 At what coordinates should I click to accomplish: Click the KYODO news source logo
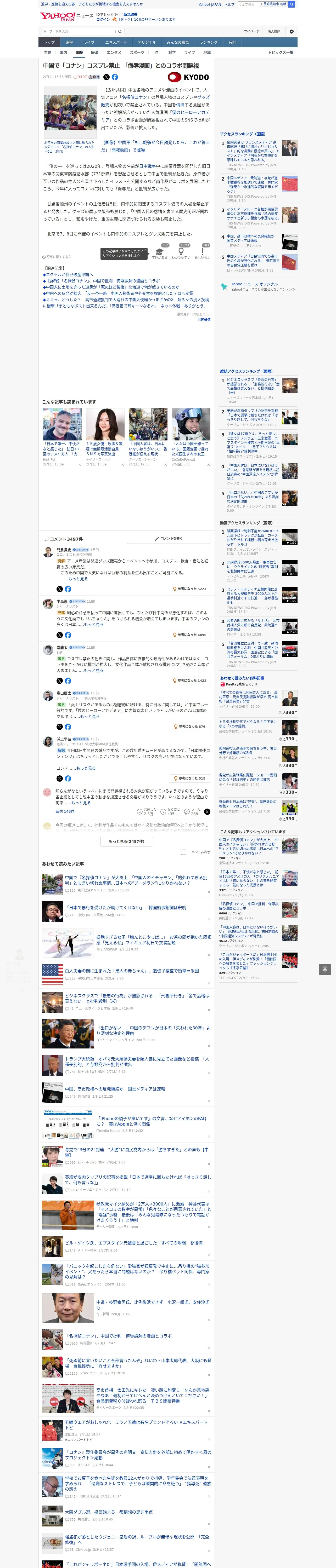pos(188,77)
